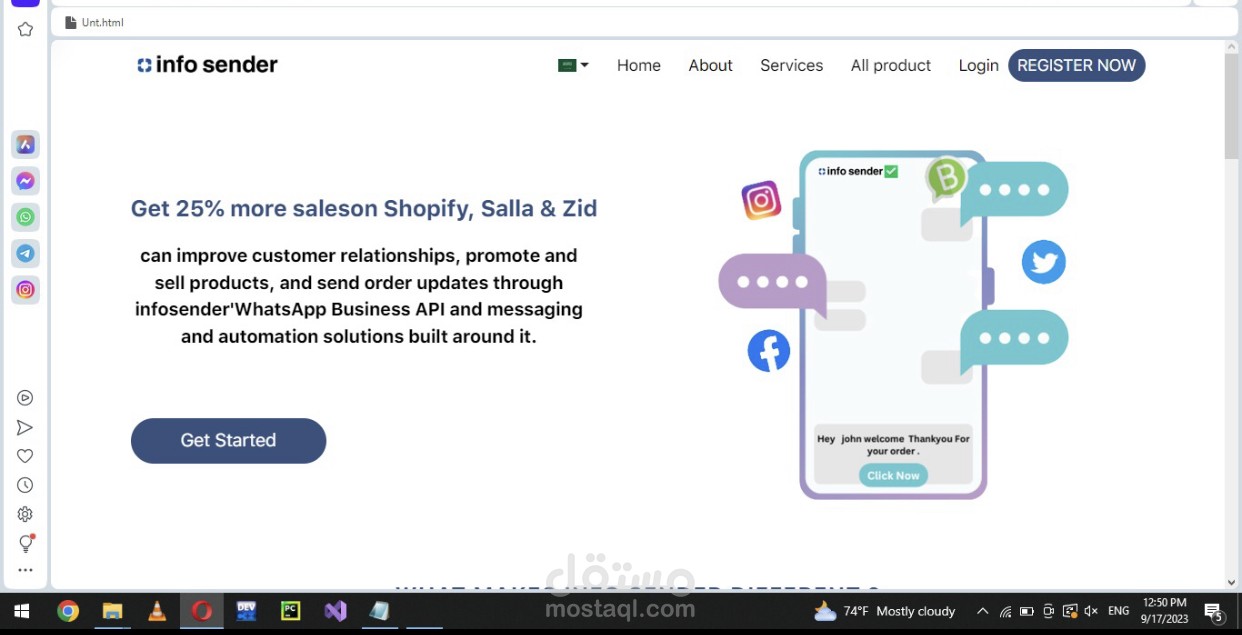The height and width of the screenshot is (635, 1242).
Task: Click the Get Started button
Action: [x=228, y=440]
